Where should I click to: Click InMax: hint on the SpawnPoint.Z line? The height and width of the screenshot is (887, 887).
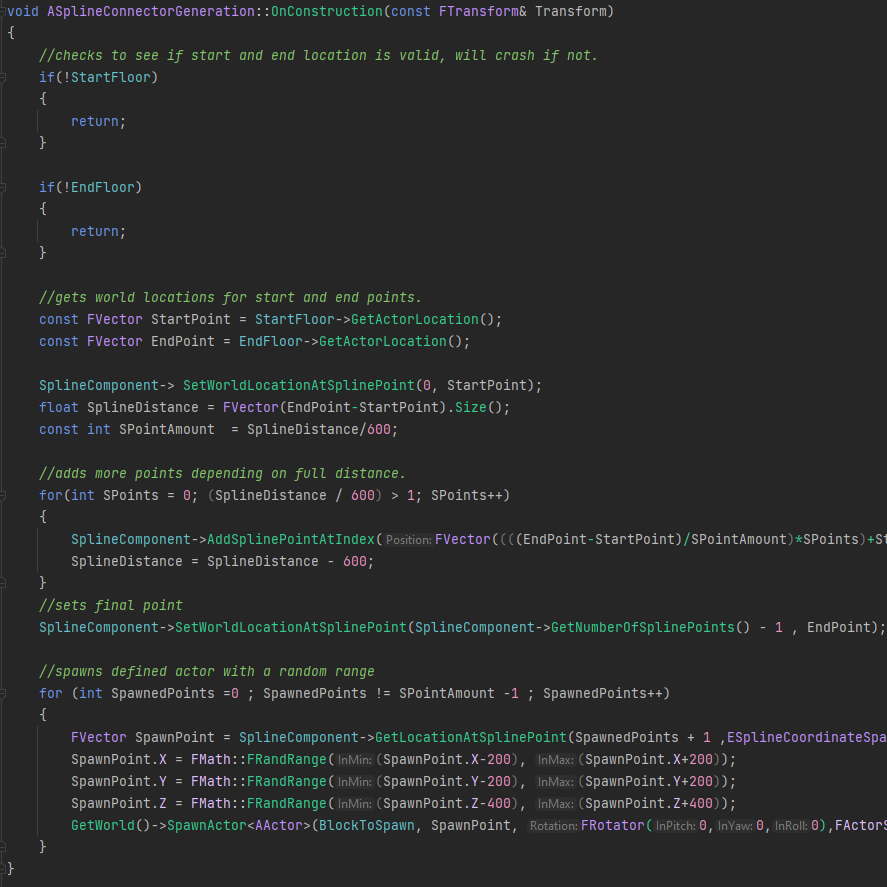click(556, 804)
